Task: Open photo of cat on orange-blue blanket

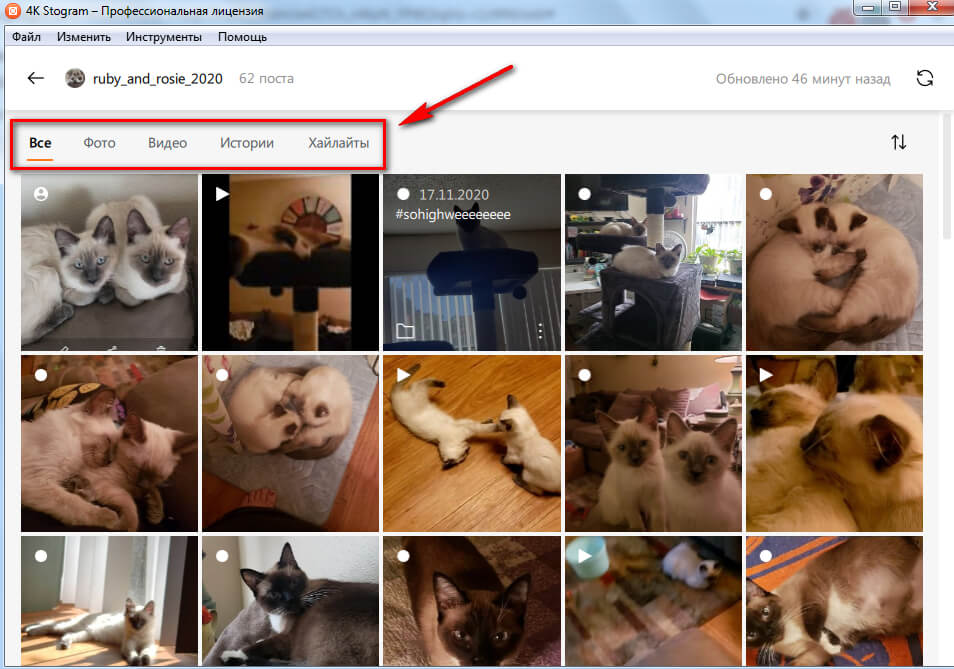Action: pyautogui.click(x=834, y=601)
